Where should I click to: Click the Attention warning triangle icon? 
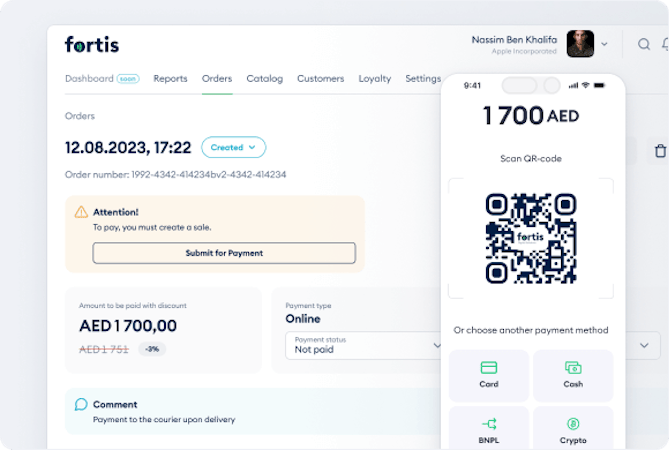[81, 212]
